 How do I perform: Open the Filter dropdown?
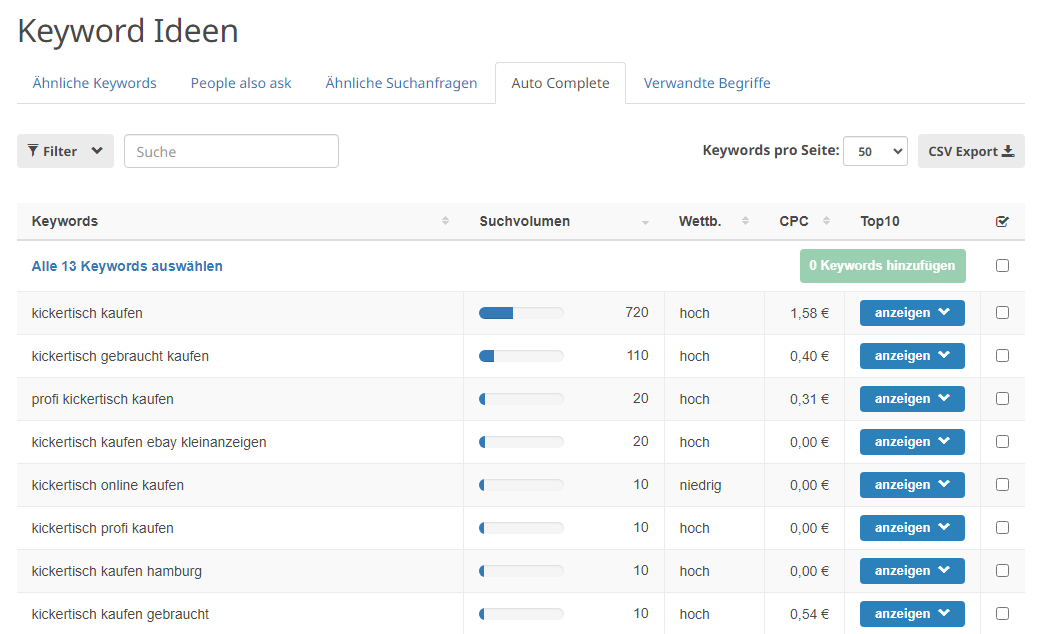coord(65,151)
